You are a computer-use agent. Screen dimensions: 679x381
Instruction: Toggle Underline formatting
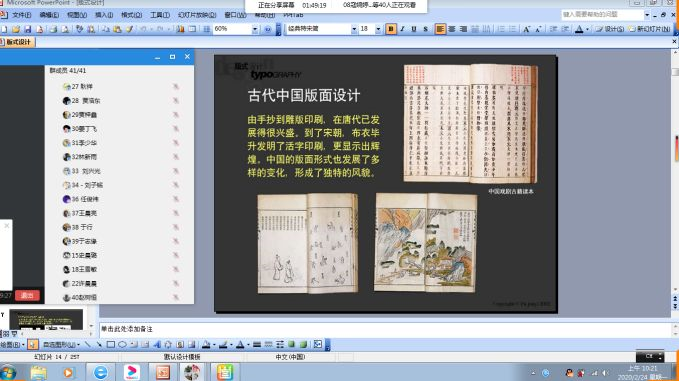pos(414,29)
